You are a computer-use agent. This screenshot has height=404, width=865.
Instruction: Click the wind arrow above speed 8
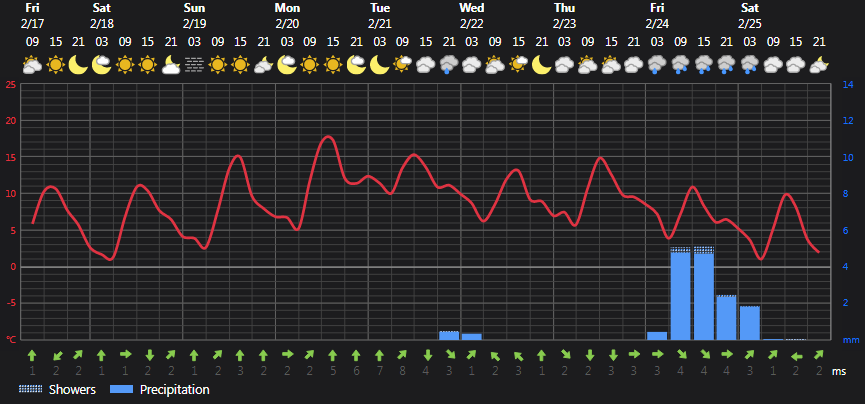(403, 354)
